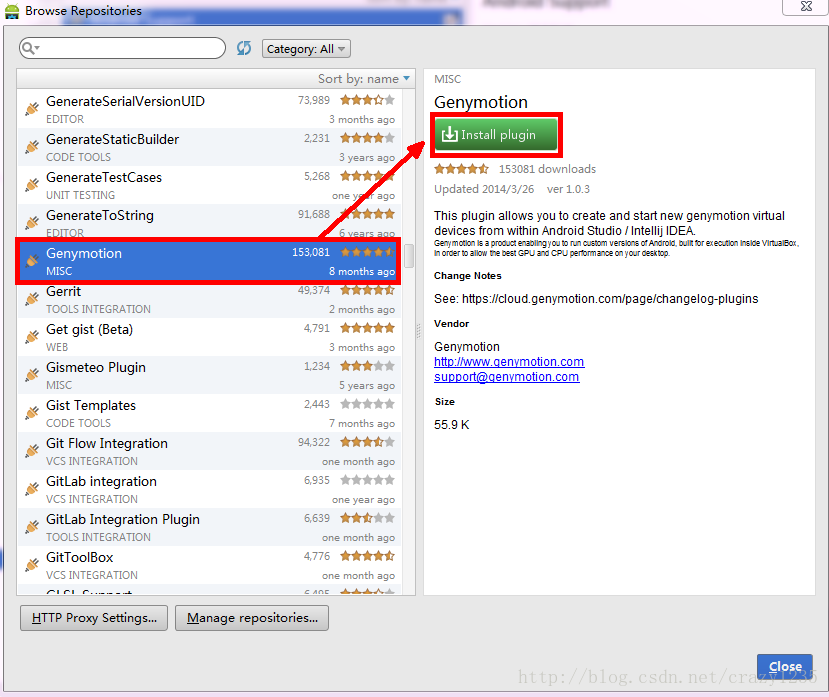The image size is (829, 697).
Task: Select the Gist Templates row
Action: (210, 413)
